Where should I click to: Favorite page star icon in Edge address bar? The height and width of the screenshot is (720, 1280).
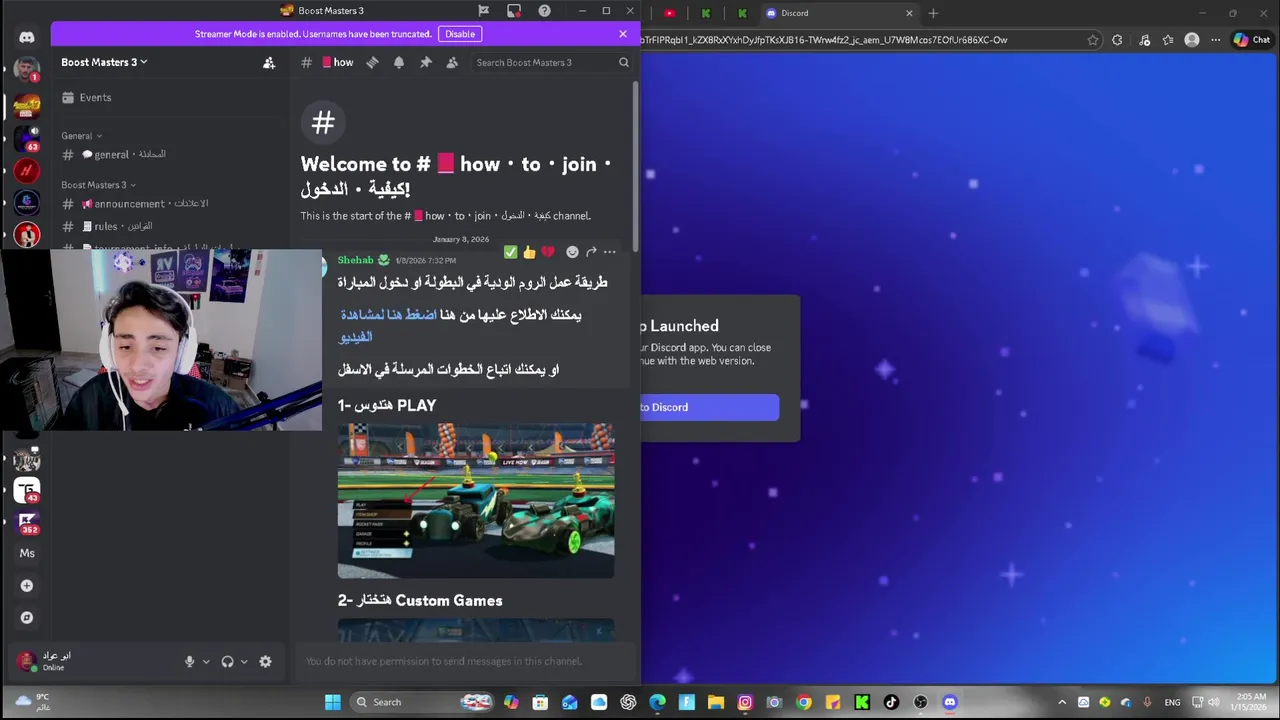pos(1093,40)
